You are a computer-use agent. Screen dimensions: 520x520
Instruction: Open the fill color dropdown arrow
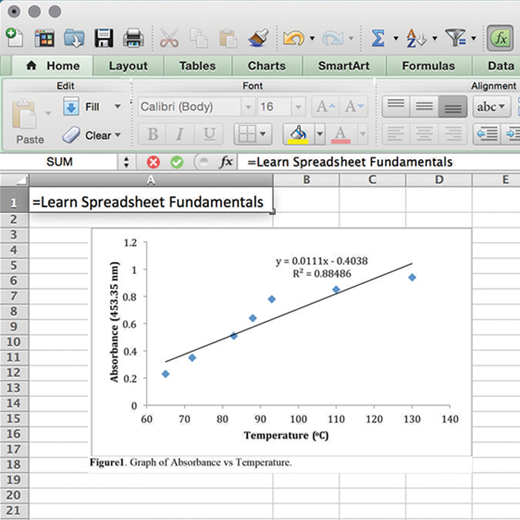pos(320,134)
